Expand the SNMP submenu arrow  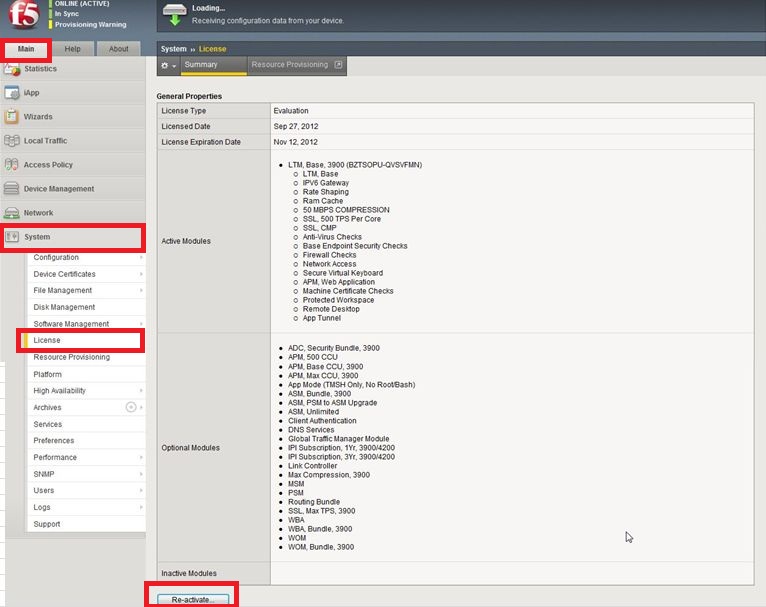tap(141, 474)
